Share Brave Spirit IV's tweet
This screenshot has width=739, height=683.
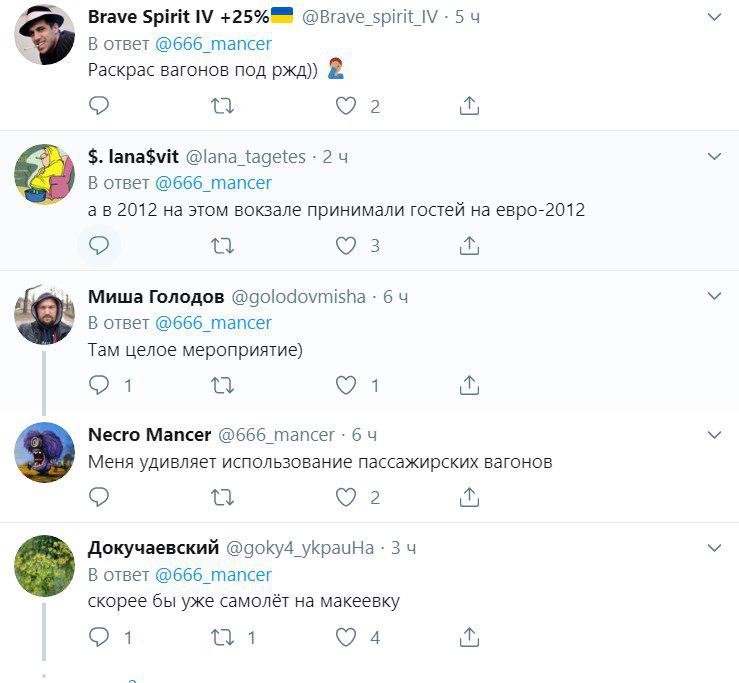point(469,105)
